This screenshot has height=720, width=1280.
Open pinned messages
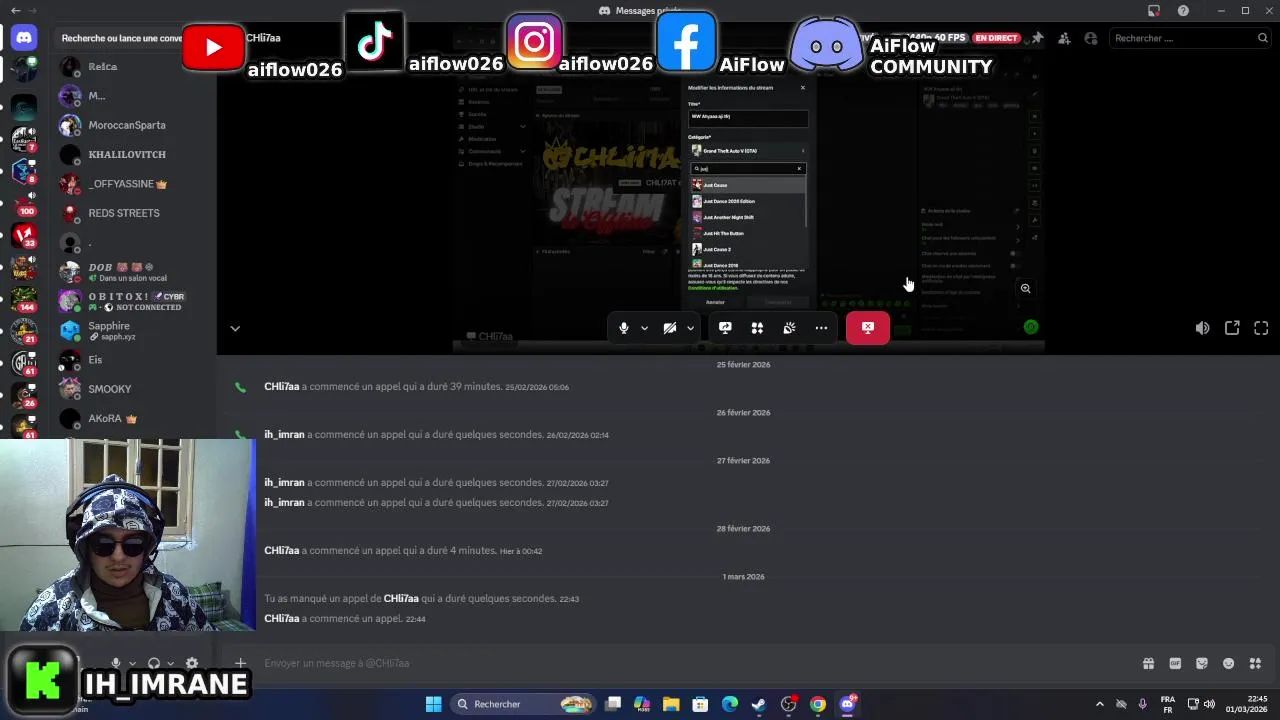pyautogui.click(x=1037, y=38)
